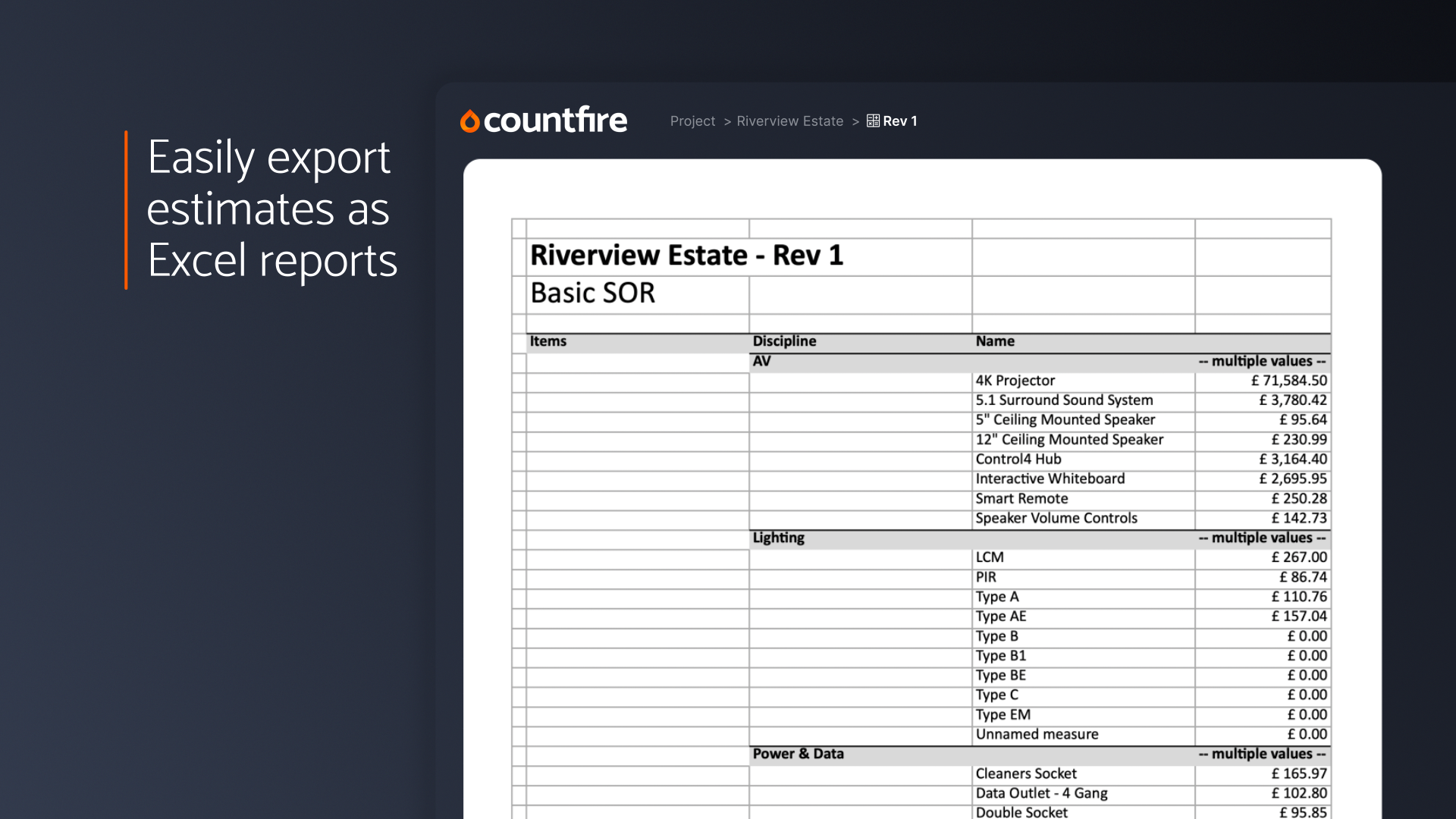
Task: Select the Smart Remote item
Action: click(x=1021, y=498)
